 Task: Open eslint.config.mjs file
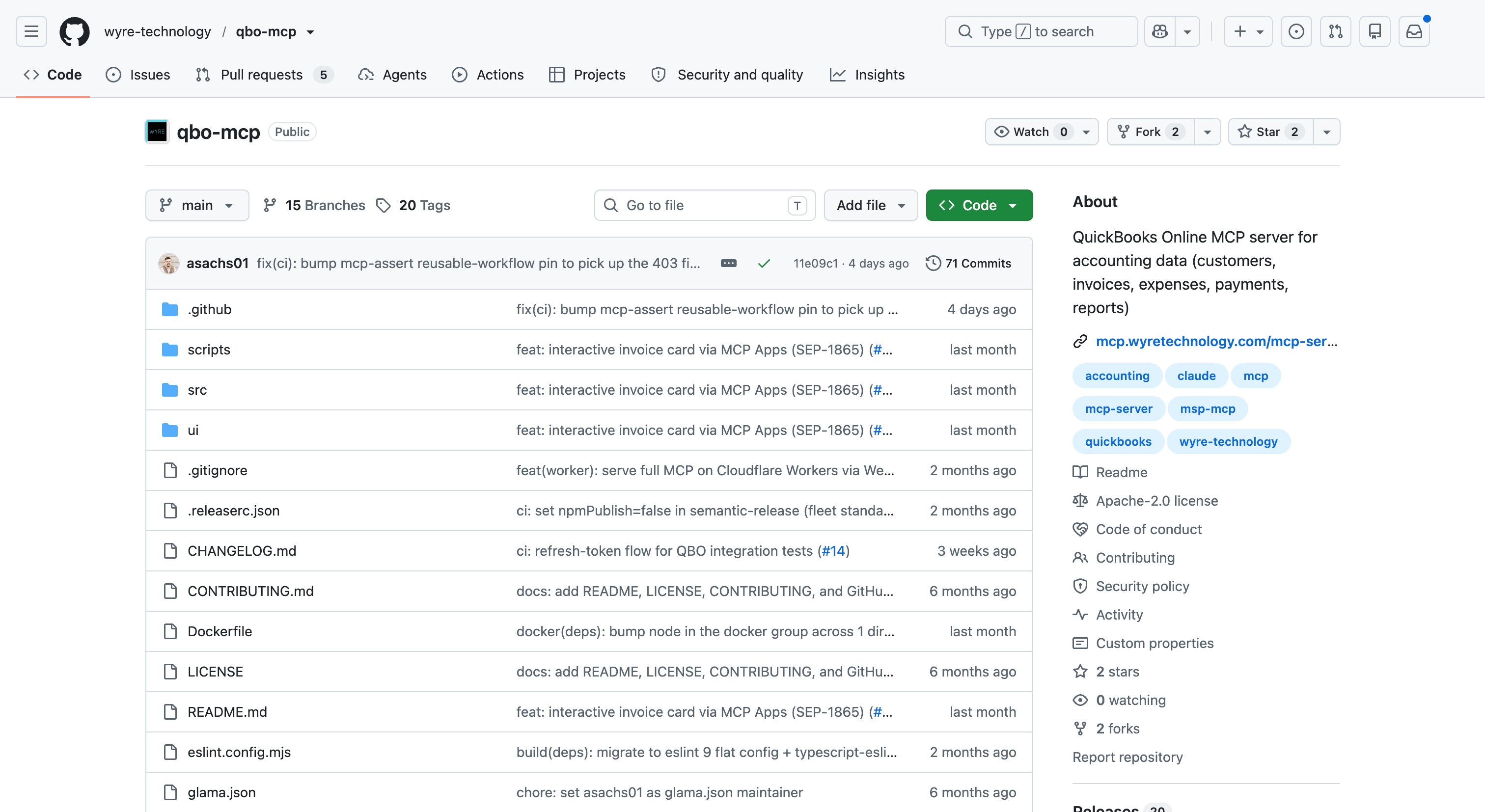pyautogui.click(x=239, y=753)
